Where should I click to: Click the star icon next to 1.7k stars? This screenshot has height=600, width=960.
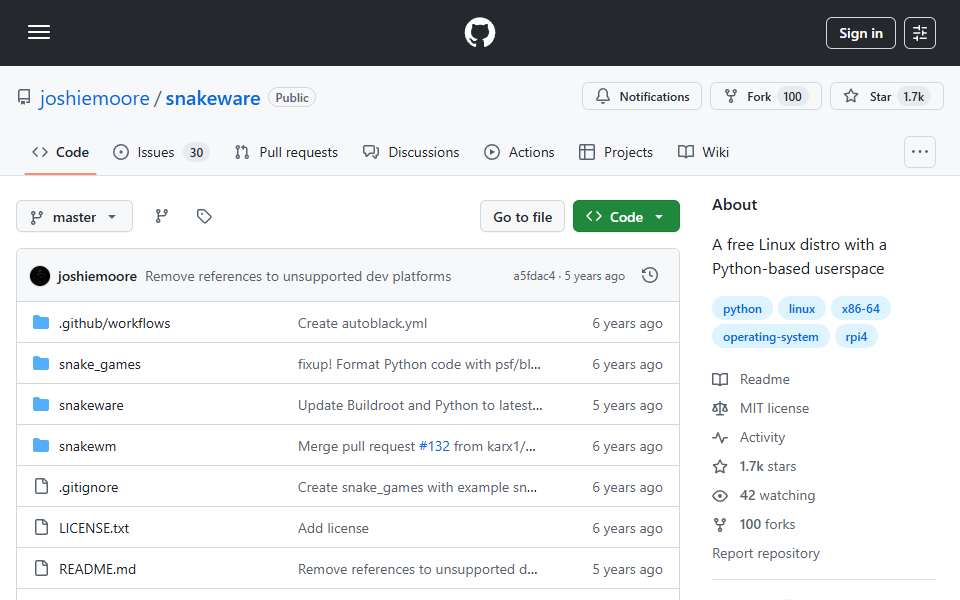[720, 467]
